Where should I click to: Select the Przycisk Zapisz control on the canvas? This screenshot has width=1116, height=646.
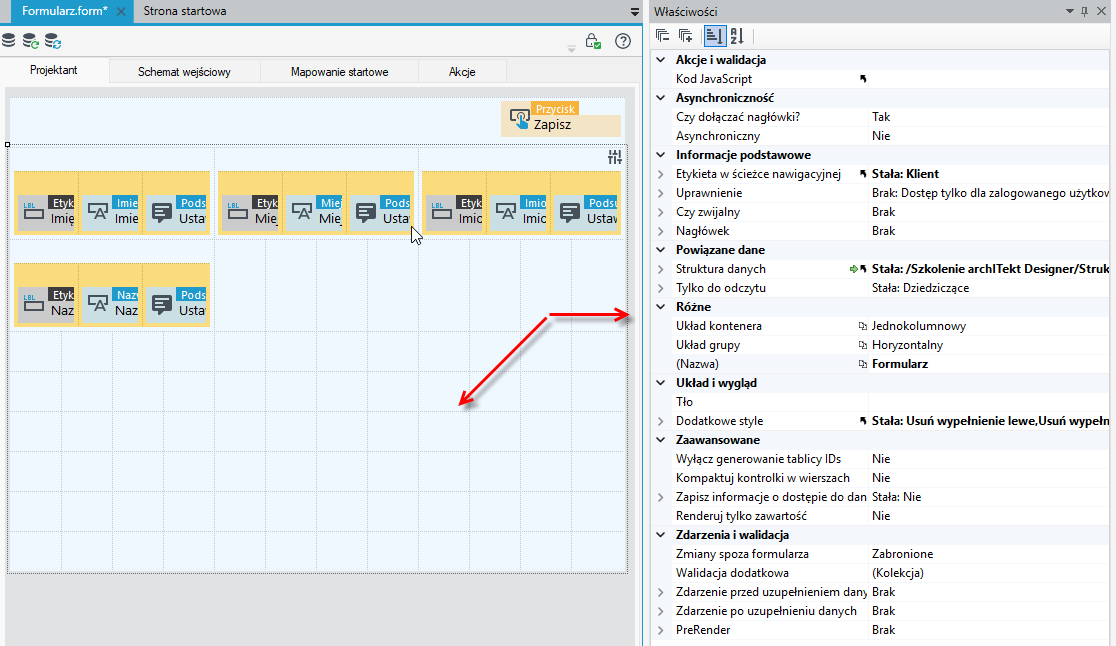pyautogui.click(x=561, y=119)
